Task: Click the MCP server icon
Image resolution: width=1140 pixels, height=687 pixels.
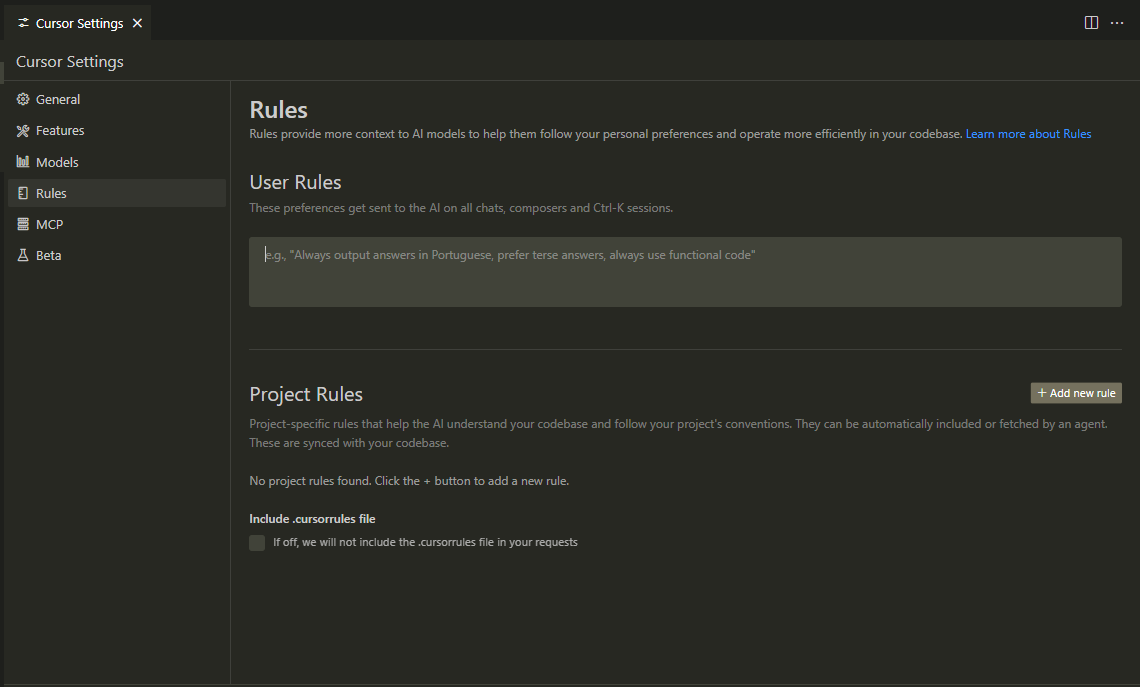Action: [23, 225]
